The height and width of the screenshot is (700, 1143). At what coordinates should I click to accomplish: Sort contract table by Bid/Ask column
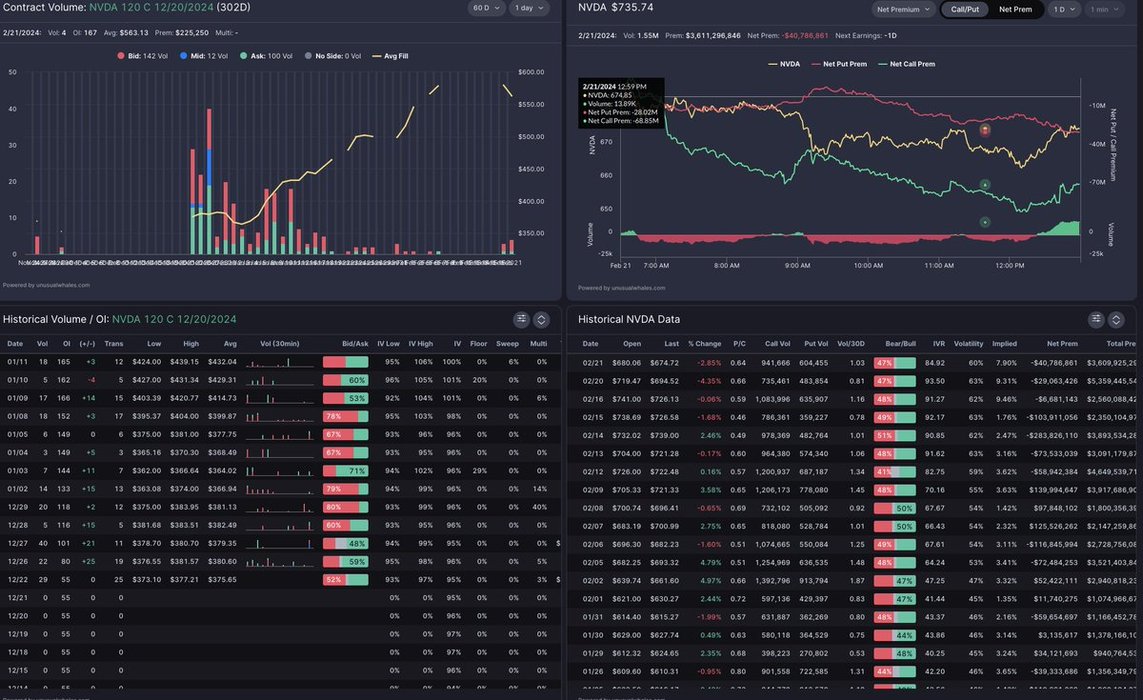355,343
